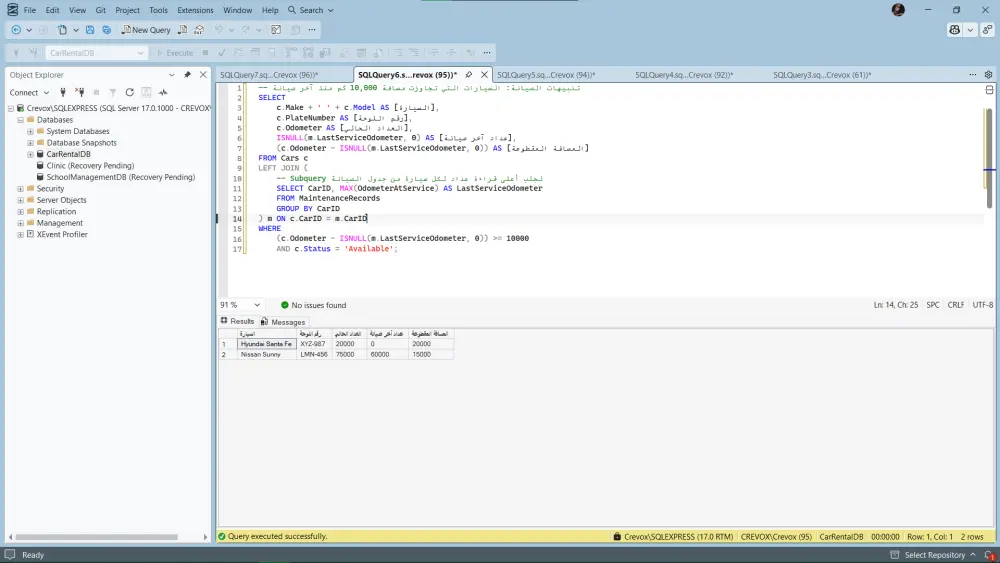
Task: Click the database engine query icon next to New Query
Action: [x=183, y=30]
